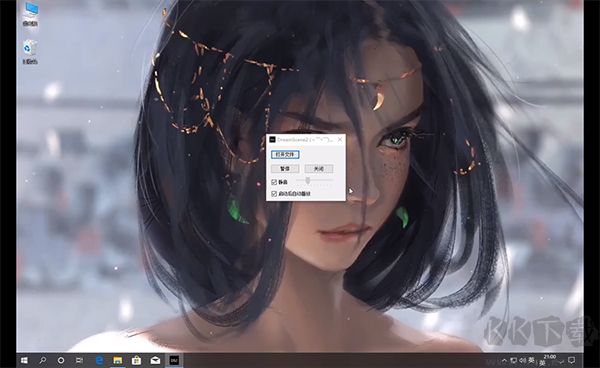The height and width of the screenshot is (368, 600).
Task: Select the Recycle Bin desktop icon
Action: click(x=29, y=52)
